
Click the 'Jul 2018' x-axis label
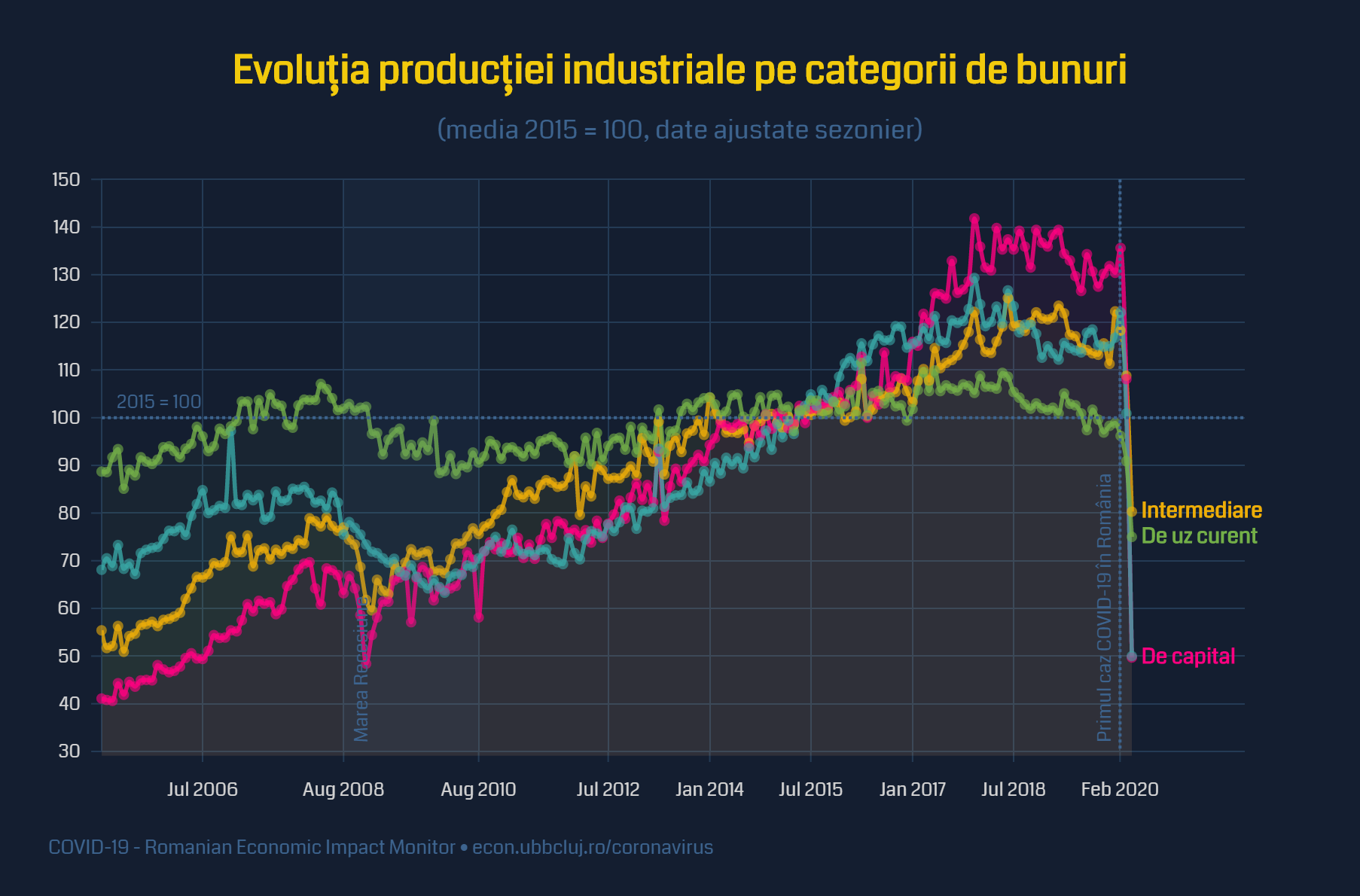click(x=1013, y=790)
